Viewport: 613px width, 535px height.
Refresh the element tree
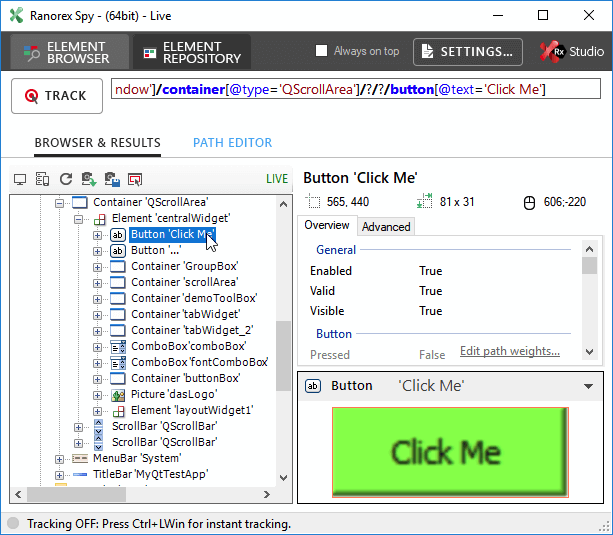point(66,179)
